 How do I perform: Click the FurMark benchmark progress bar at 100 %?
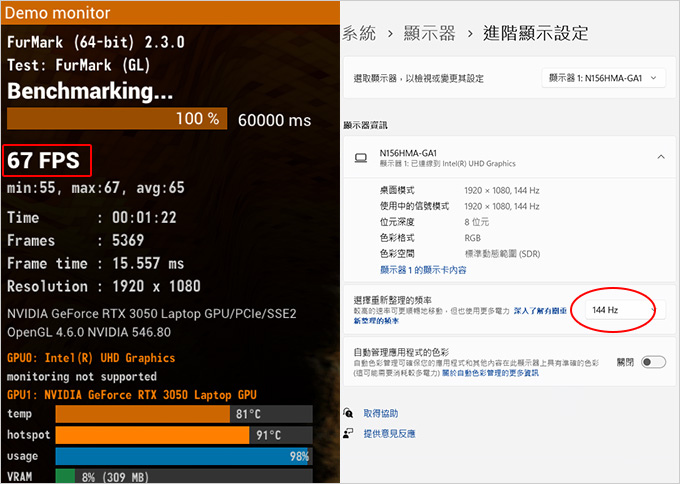click(117, 118)
